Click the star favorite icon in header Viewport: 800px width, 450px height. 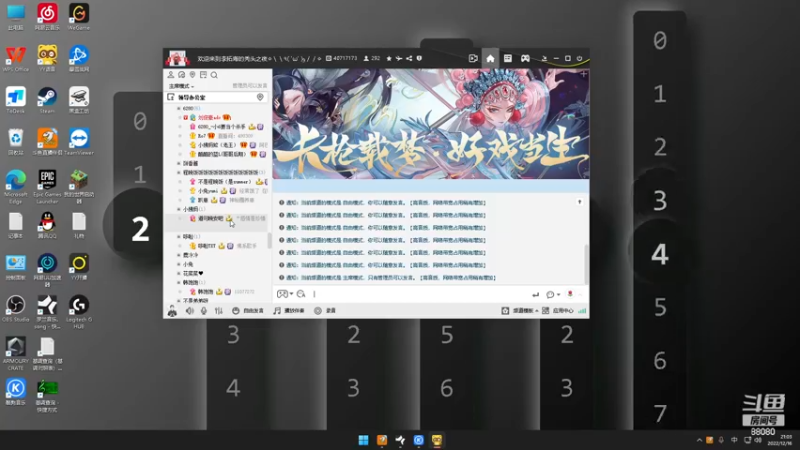(x=389, y=59)
